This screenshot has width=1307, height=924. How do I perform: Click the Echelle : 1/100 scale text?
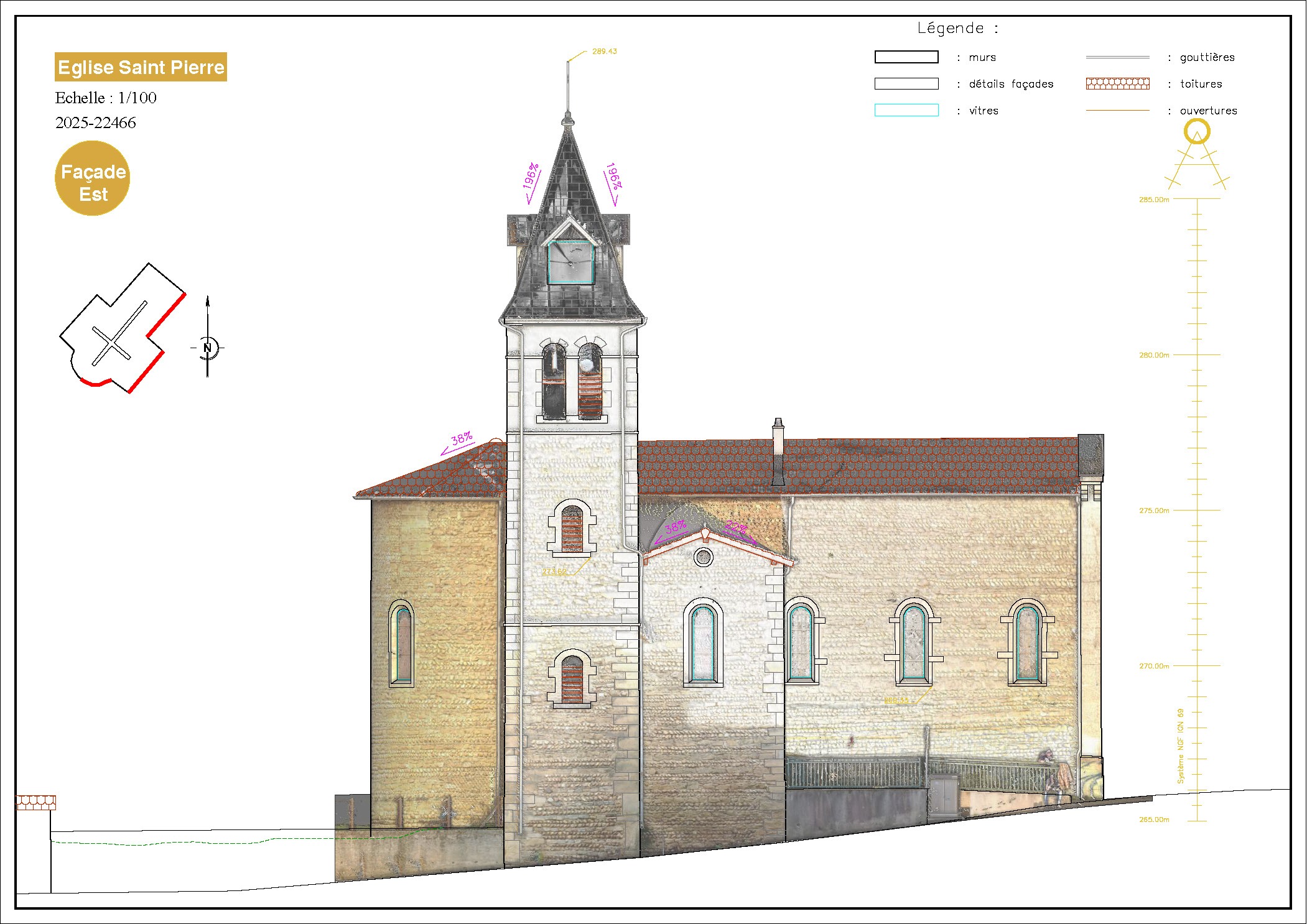106,98
